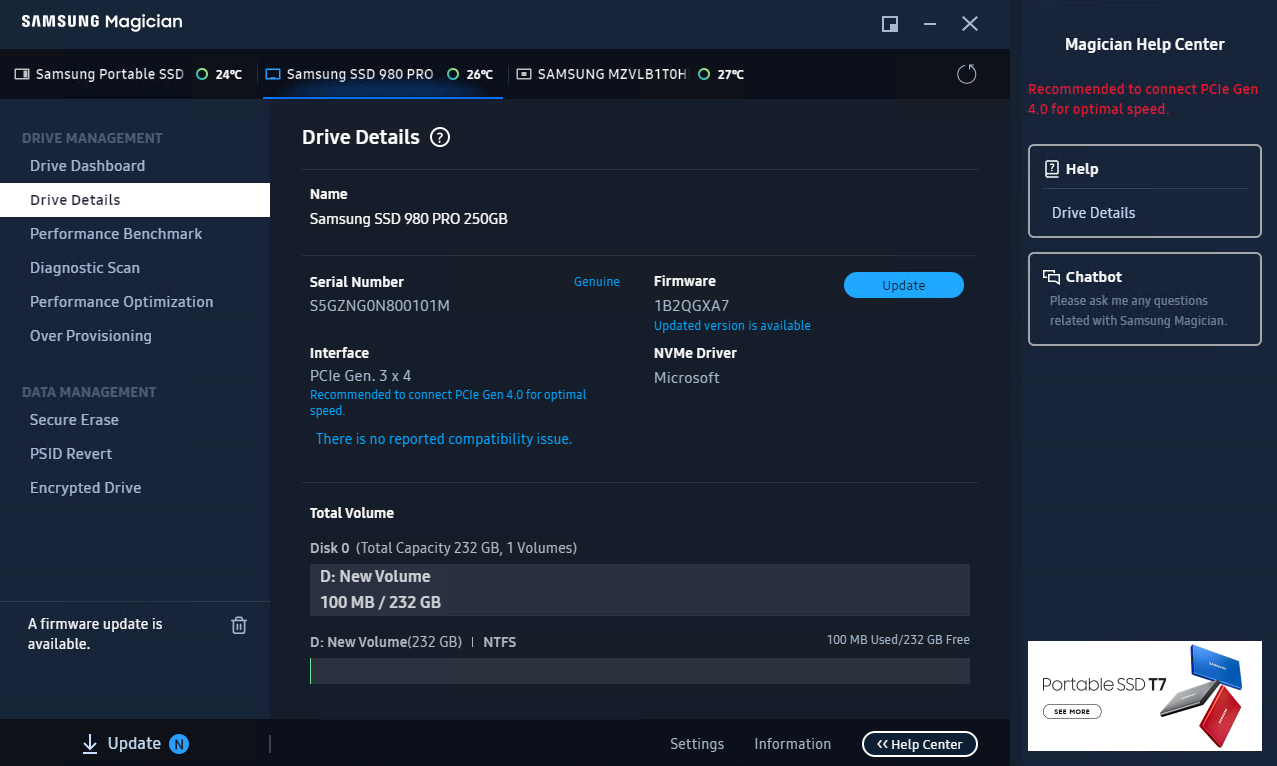
Task: Click Updated version is available link
Action: pos(732,326)
